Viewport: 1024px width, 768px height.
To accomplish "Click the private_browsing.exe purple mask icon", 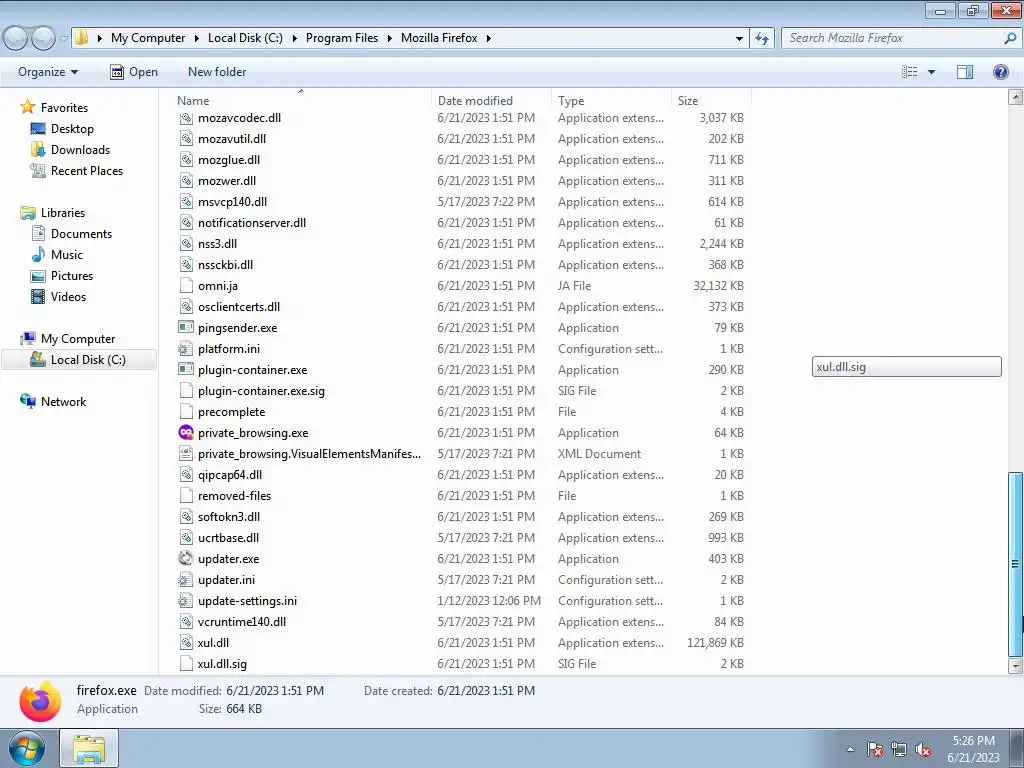I will coord(186,432).
